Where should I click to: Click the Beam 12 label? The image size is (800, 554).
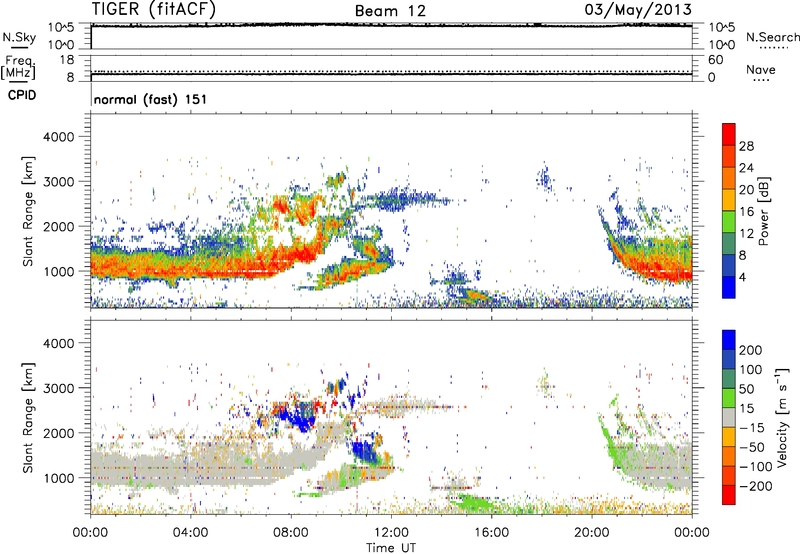coord(390,11)
